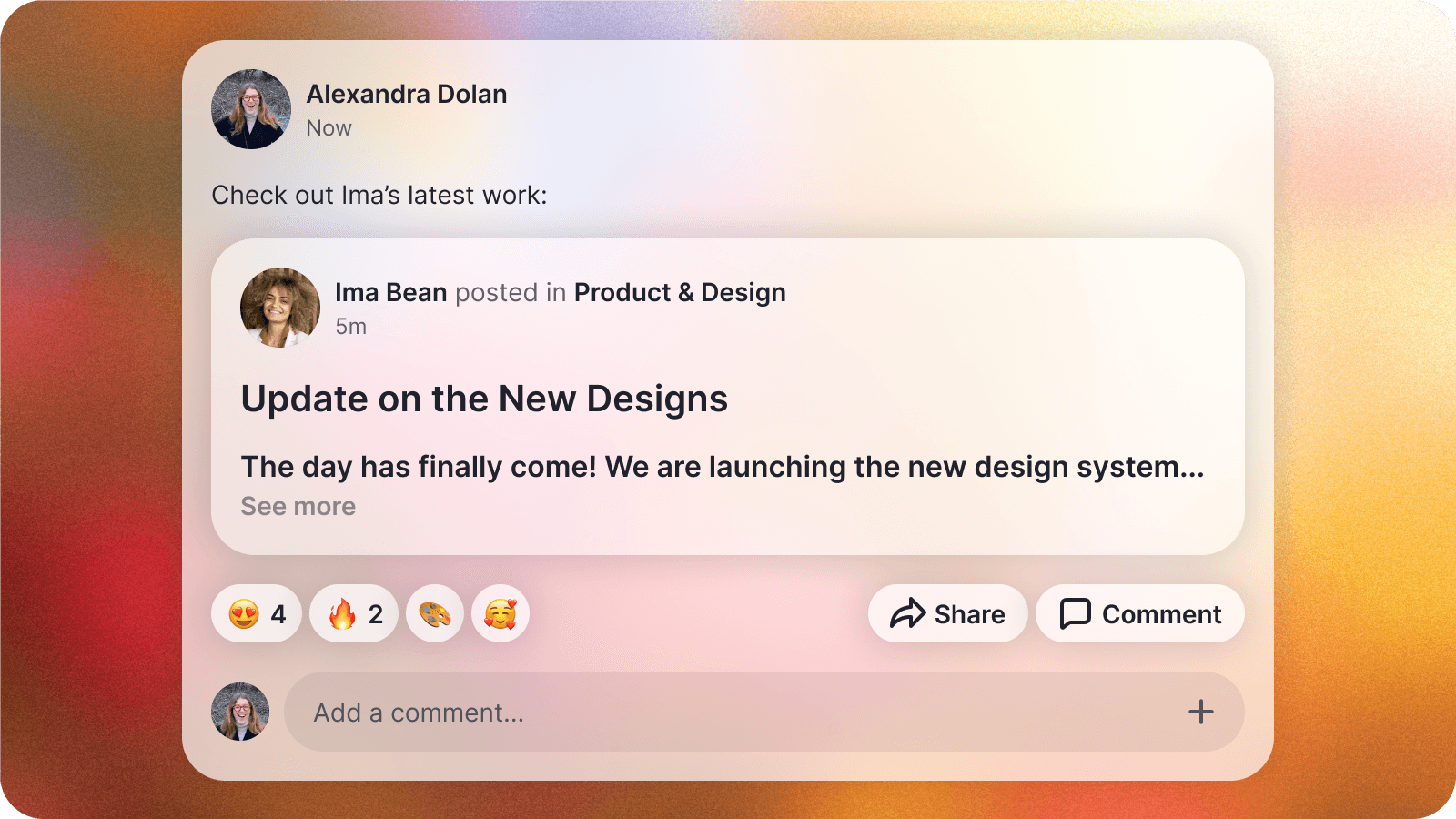Toggle the fire emoji reaction
Image resolution: width=1456 pixels, height=819 pixels.
[x=354, y=614]
